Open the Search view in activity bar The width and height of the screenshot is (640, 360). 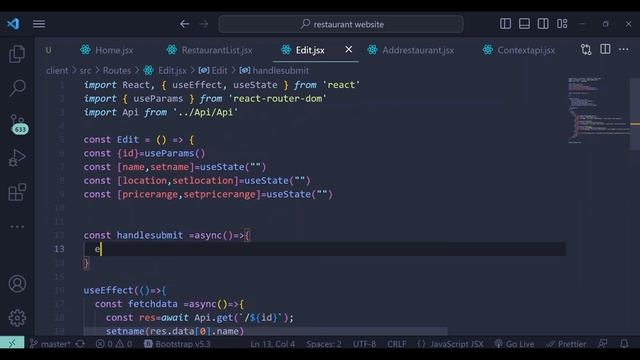[x=17, y=88]
